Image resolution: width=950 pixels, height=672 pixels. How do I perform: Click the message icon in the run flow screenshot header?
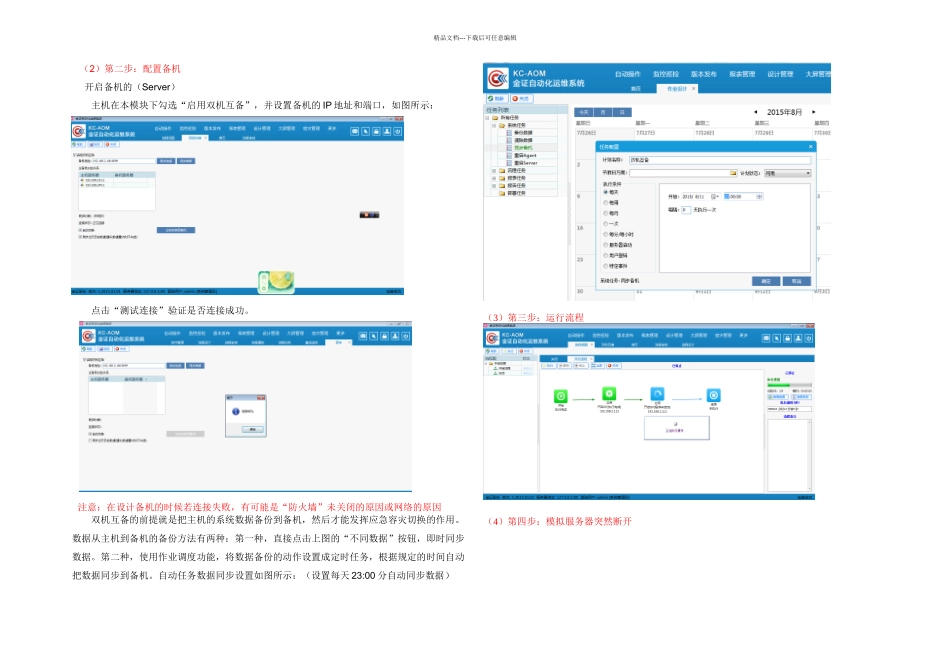click(766, 338)
